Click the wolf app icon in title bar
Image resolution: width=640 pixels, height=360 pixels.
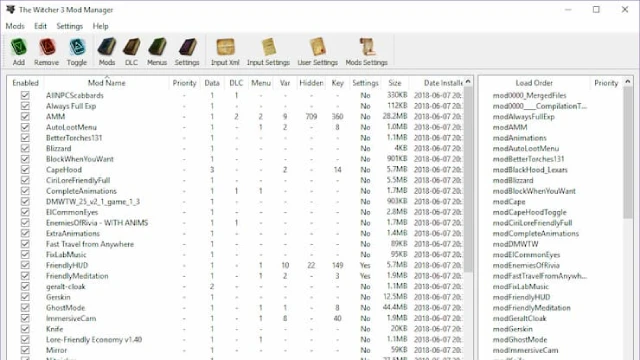click(x=11, y=9)
